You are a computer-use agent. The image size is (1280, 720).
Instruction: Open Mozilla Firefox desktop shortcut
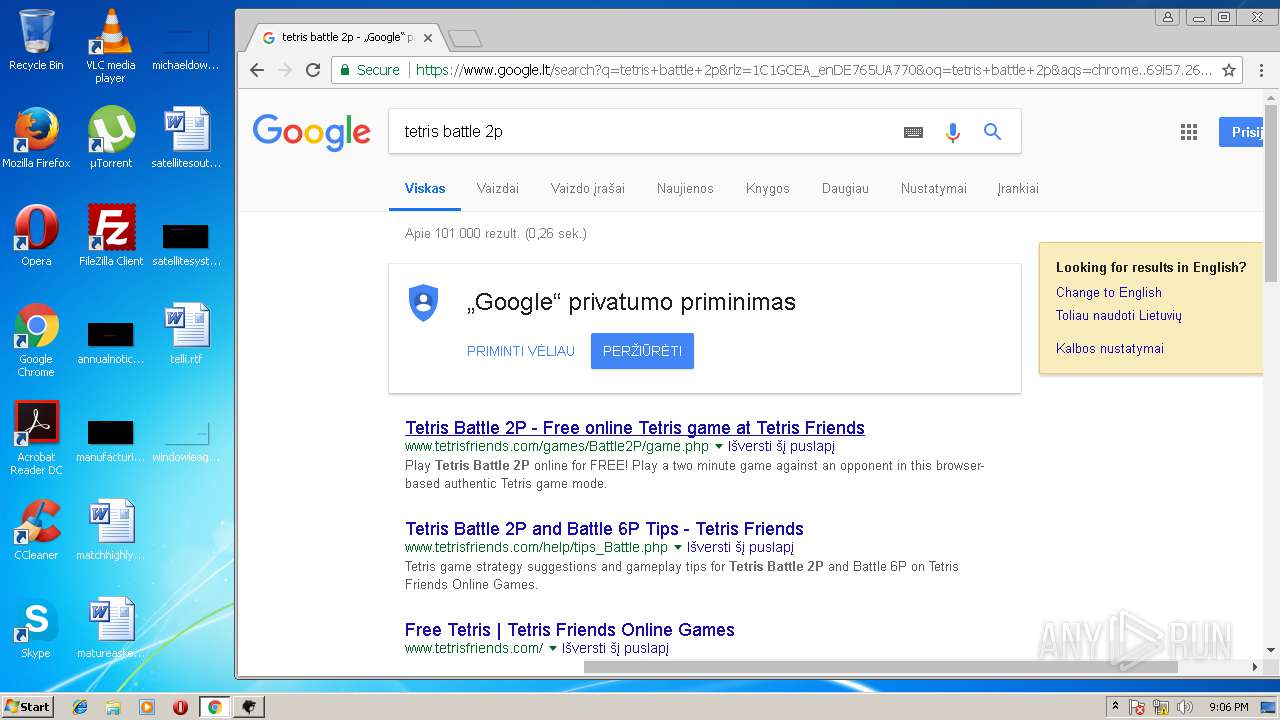(x=36, y=138)
